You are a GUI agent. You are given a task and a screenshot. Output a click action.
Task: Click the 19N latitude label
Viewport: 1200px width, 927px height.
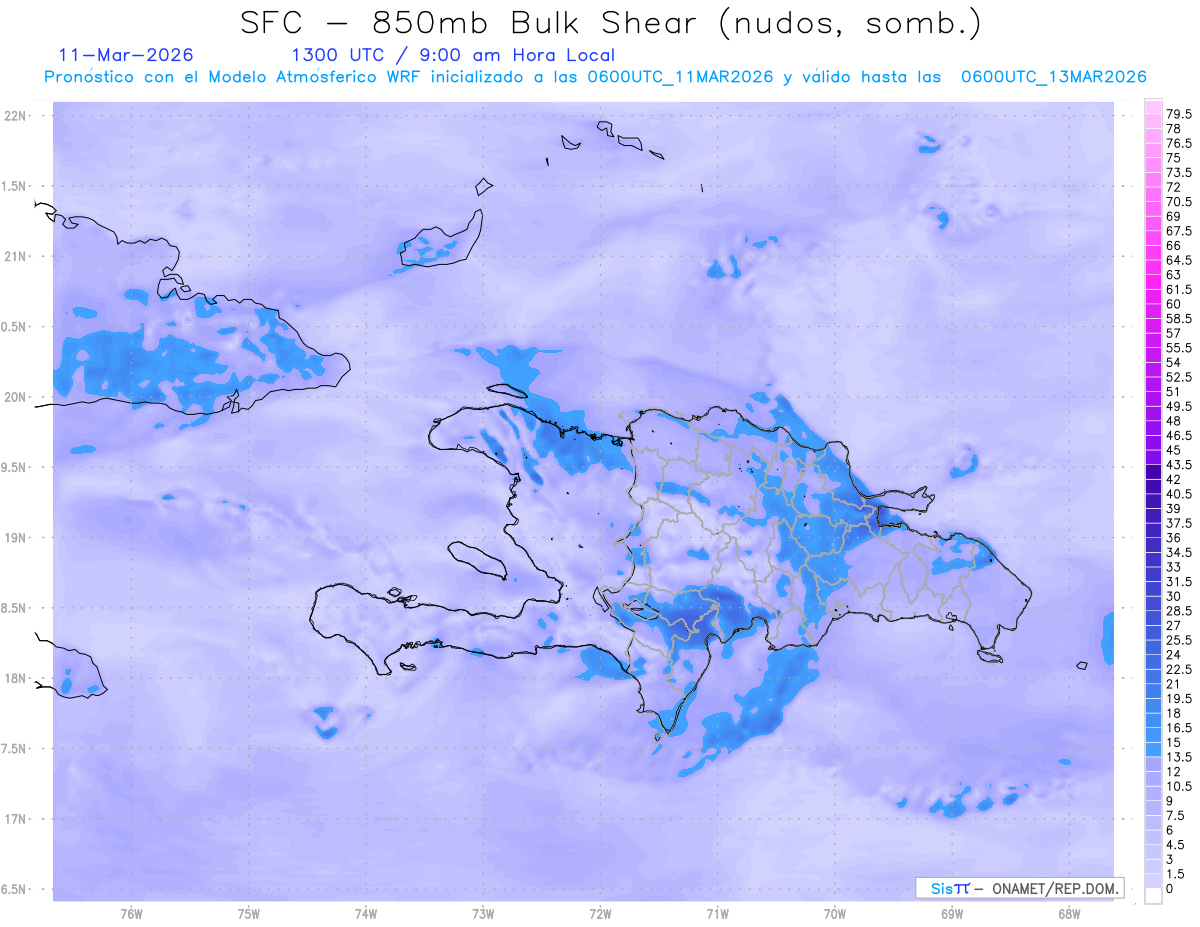tap(17, 537)
